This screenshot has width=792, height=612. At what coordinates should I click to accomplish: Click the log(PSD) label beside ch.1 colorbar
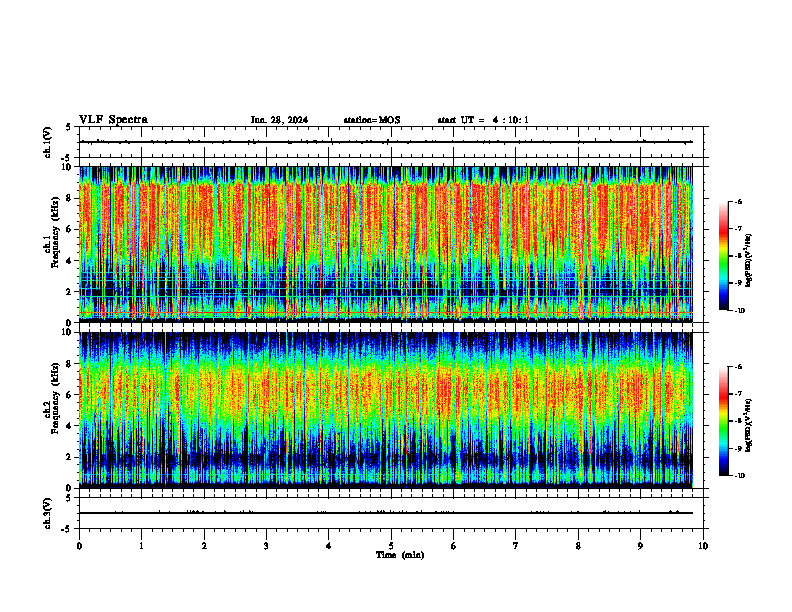point(749,261)
